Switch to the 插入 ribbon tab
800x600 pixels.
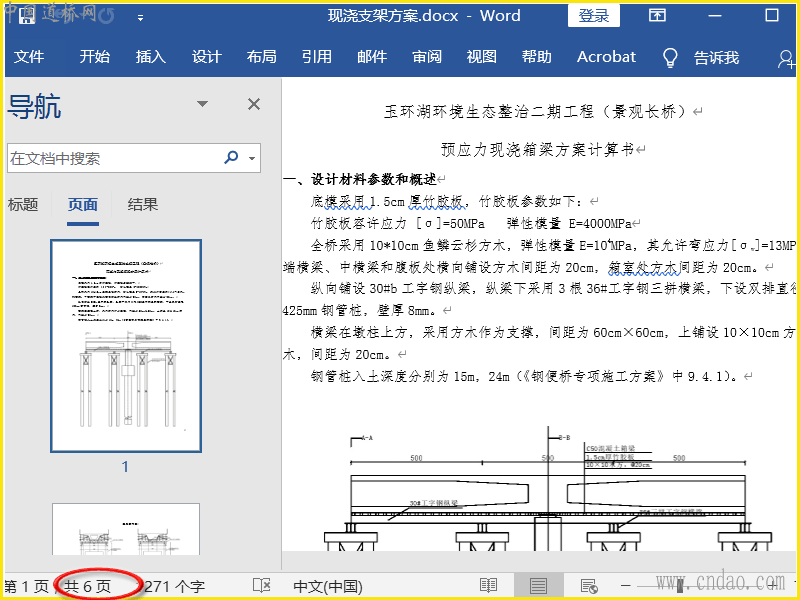click(151, 57)
